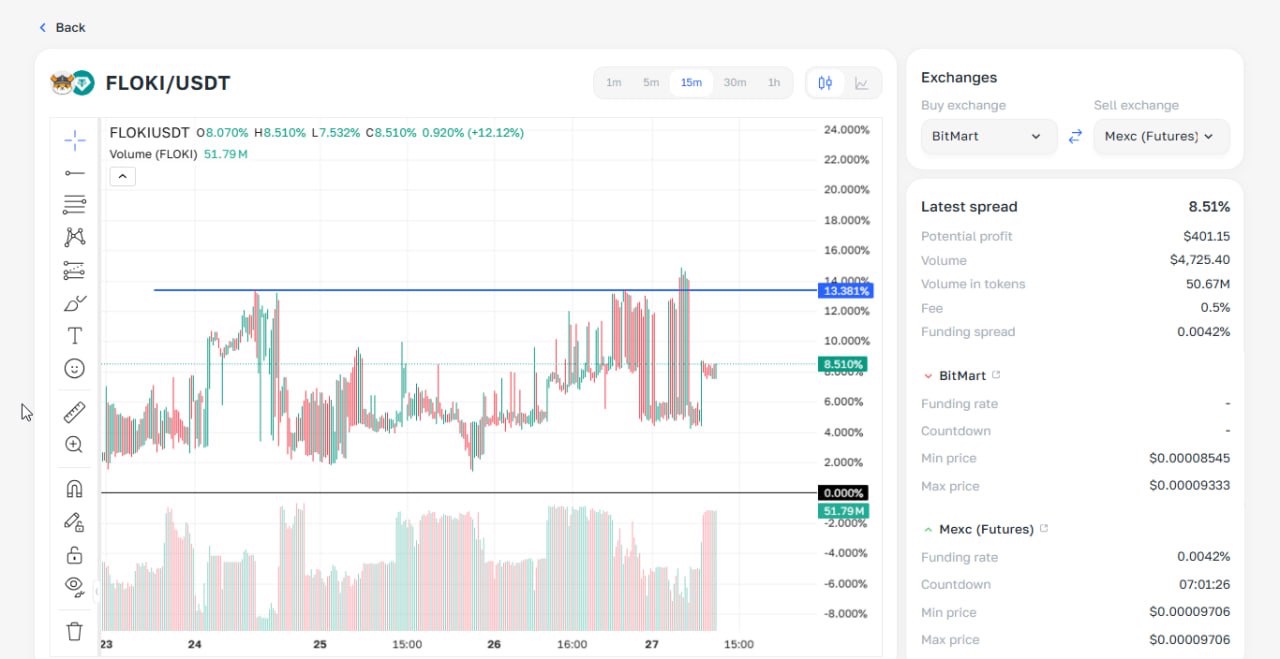Select the trend line drawing tool
The image size is (1280, 659).
coord(75,173)
